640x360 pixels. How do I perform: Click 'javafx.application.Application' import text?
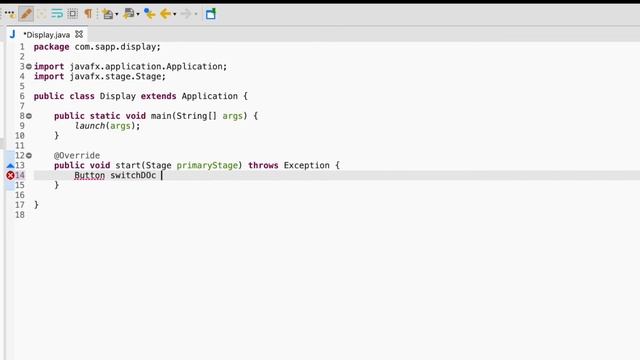145,67
